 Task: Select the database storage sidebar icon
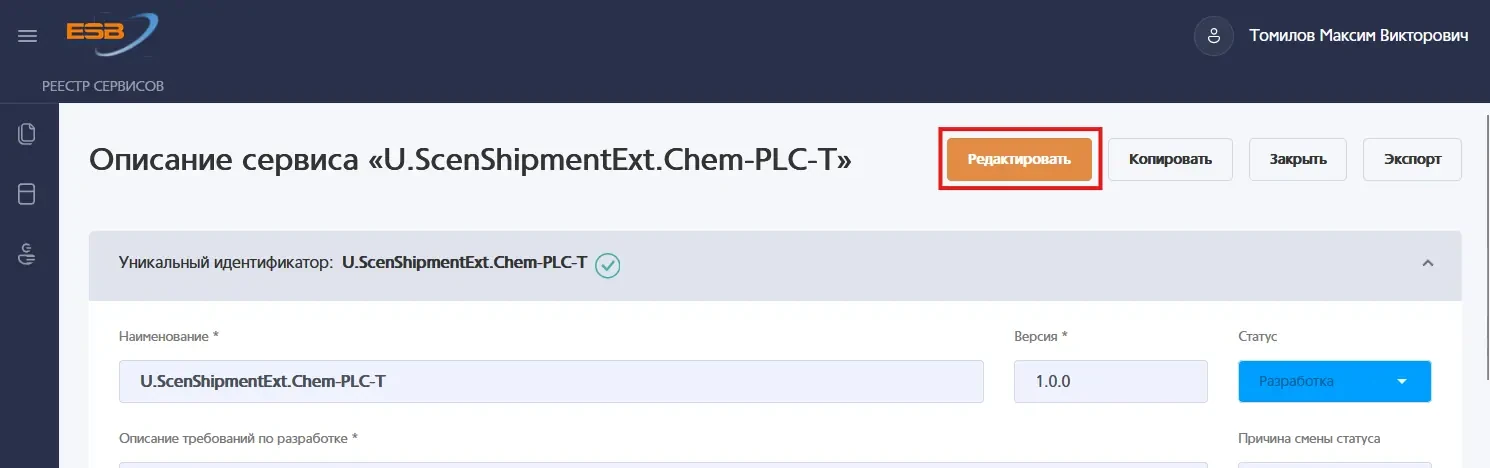point(28,194)
